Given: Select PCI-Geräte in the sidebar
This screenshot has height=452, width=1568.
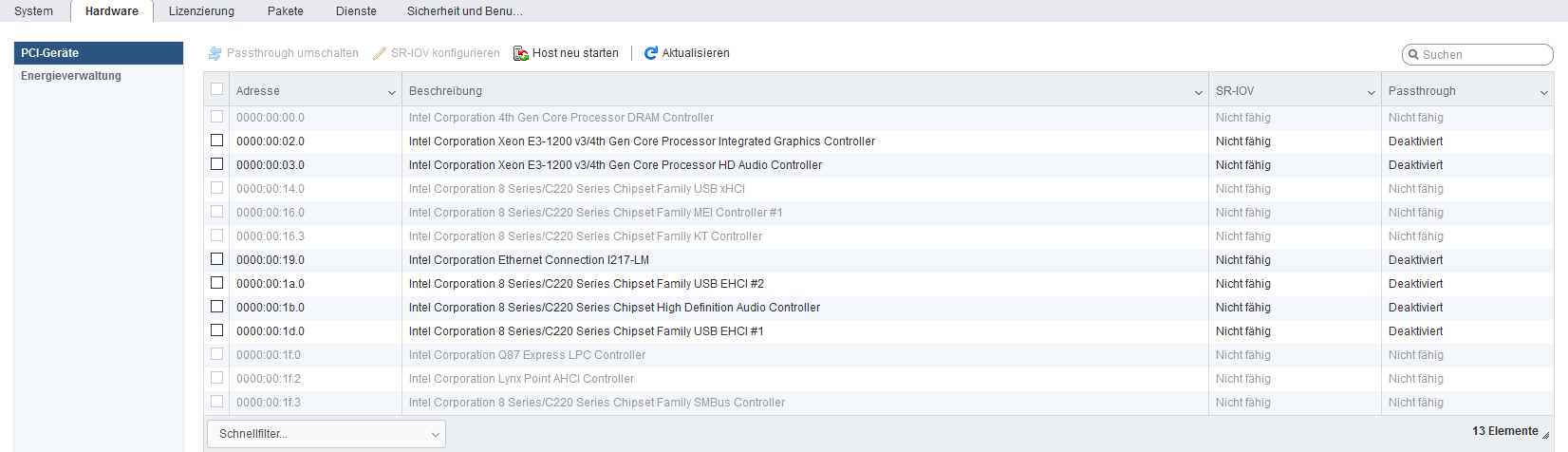Looking at the screenshot, I should pyautogui.click(x=50, y=53).
